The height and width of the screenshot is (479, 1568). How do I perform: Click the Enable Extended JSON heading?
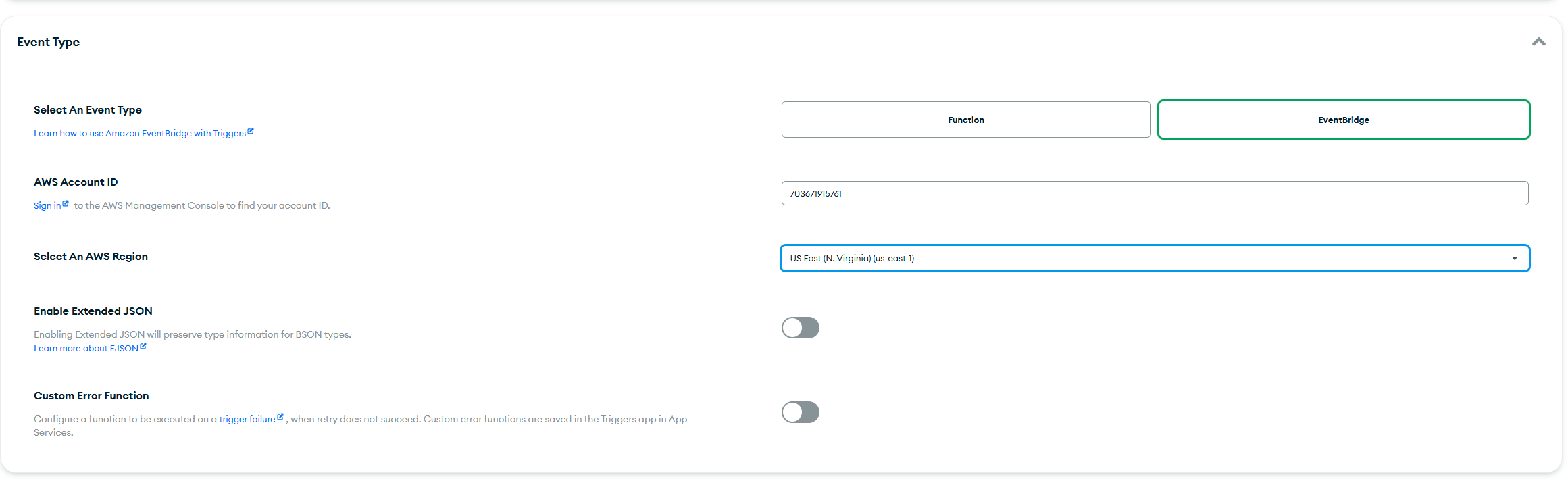point(93,311)
